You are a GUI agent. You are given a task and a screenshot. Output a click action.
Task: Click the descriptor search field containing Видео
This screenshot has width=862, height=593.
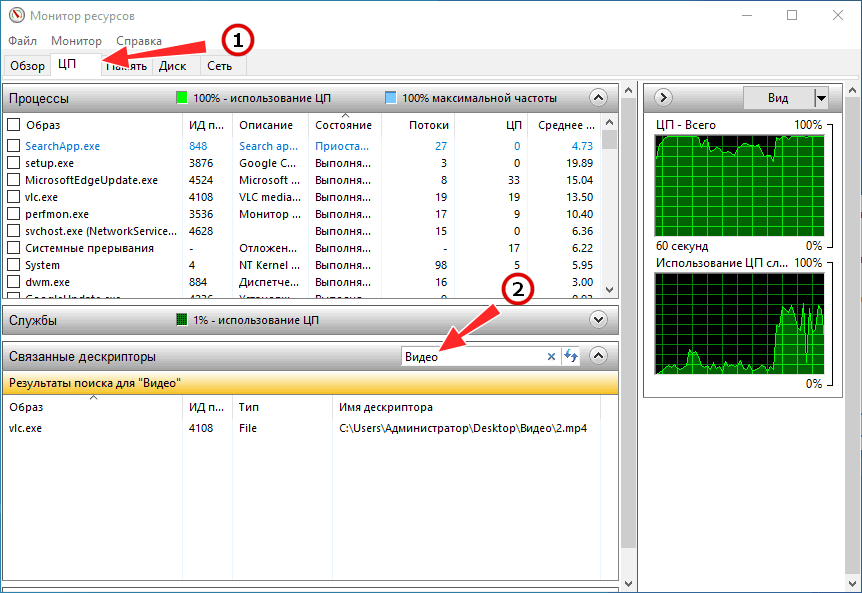(x=470, y=357)
